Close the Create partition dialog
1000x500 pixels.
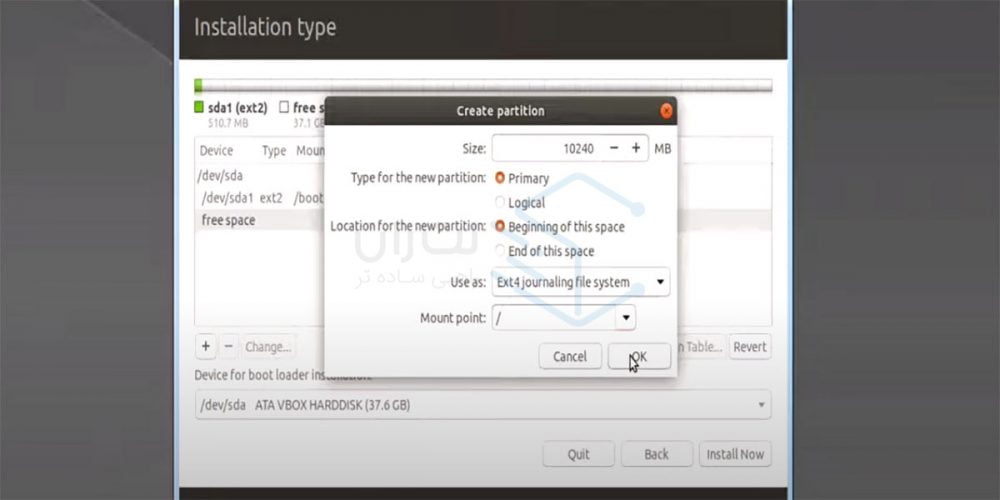(x=666, y=111)
